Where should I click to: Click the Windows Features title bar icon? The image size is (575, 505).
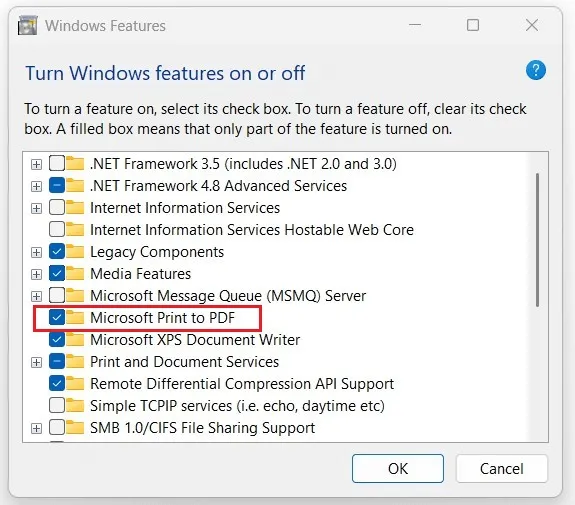tap(28, 26)
